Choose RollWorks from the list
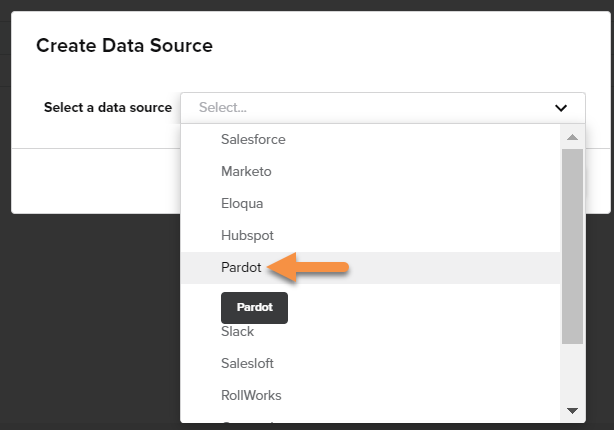The height and width of the screenshot is (430, 614). [x=370, y=396]
